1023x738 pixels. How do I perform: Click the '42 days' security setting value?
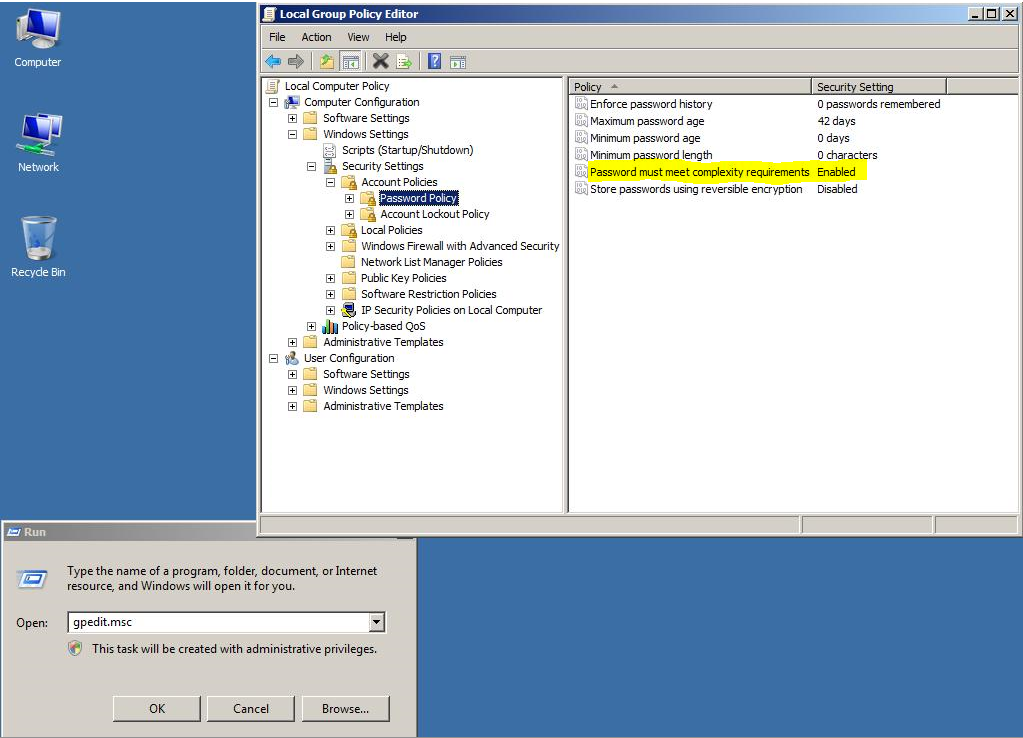coord(836,121)
